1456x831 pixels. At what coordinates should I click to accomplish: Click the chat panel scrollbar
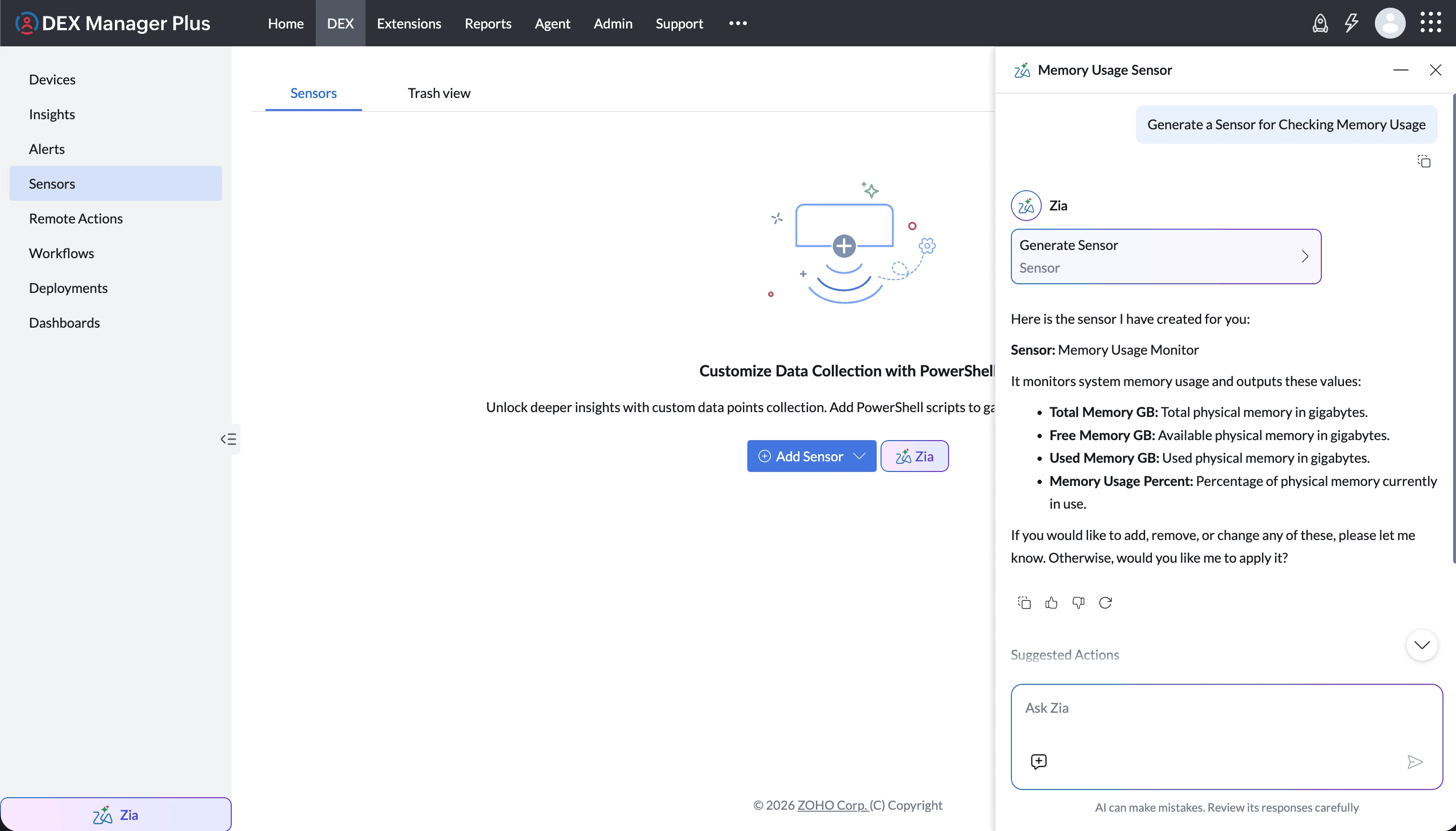pos(1454,328)
